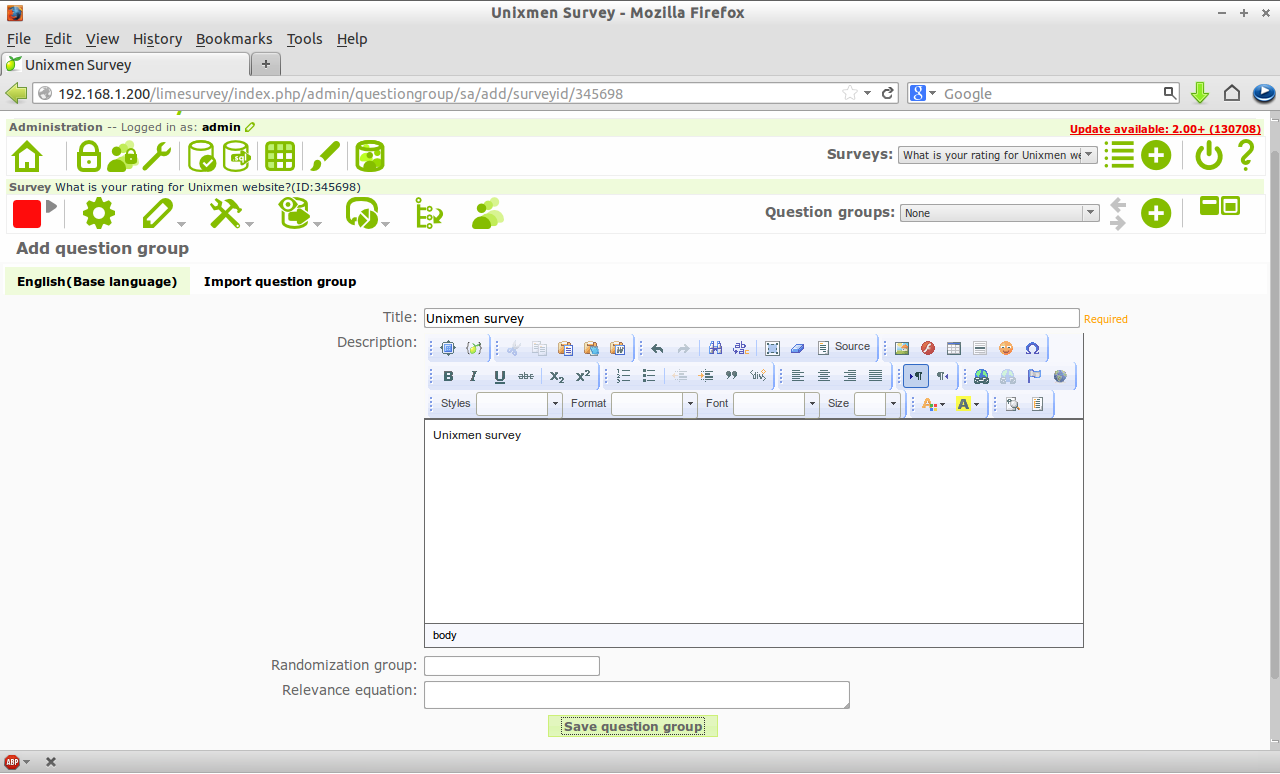Viewport: 1280px width, 774px height.
Task: Open the survey properties gear icon
Action: tap(99, 213)
